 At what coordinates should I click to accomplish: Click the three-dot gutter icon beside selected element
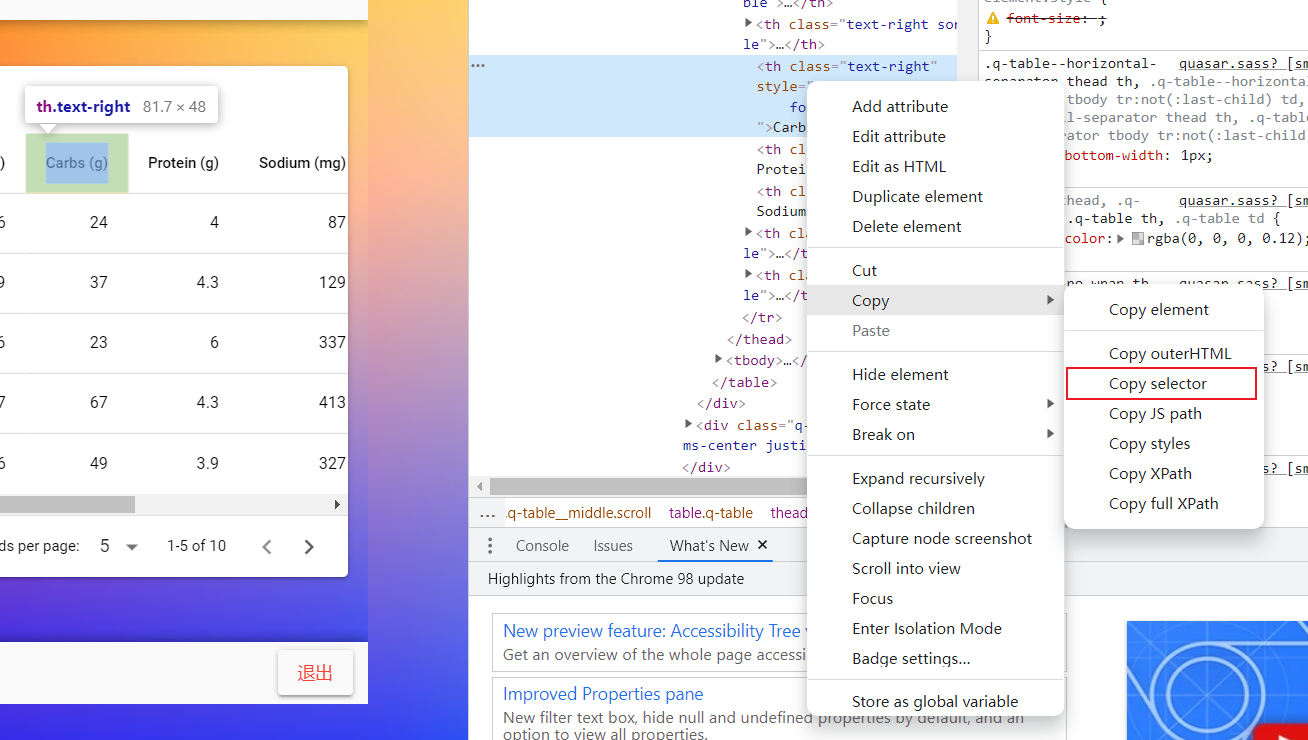(x=478, y=66)
